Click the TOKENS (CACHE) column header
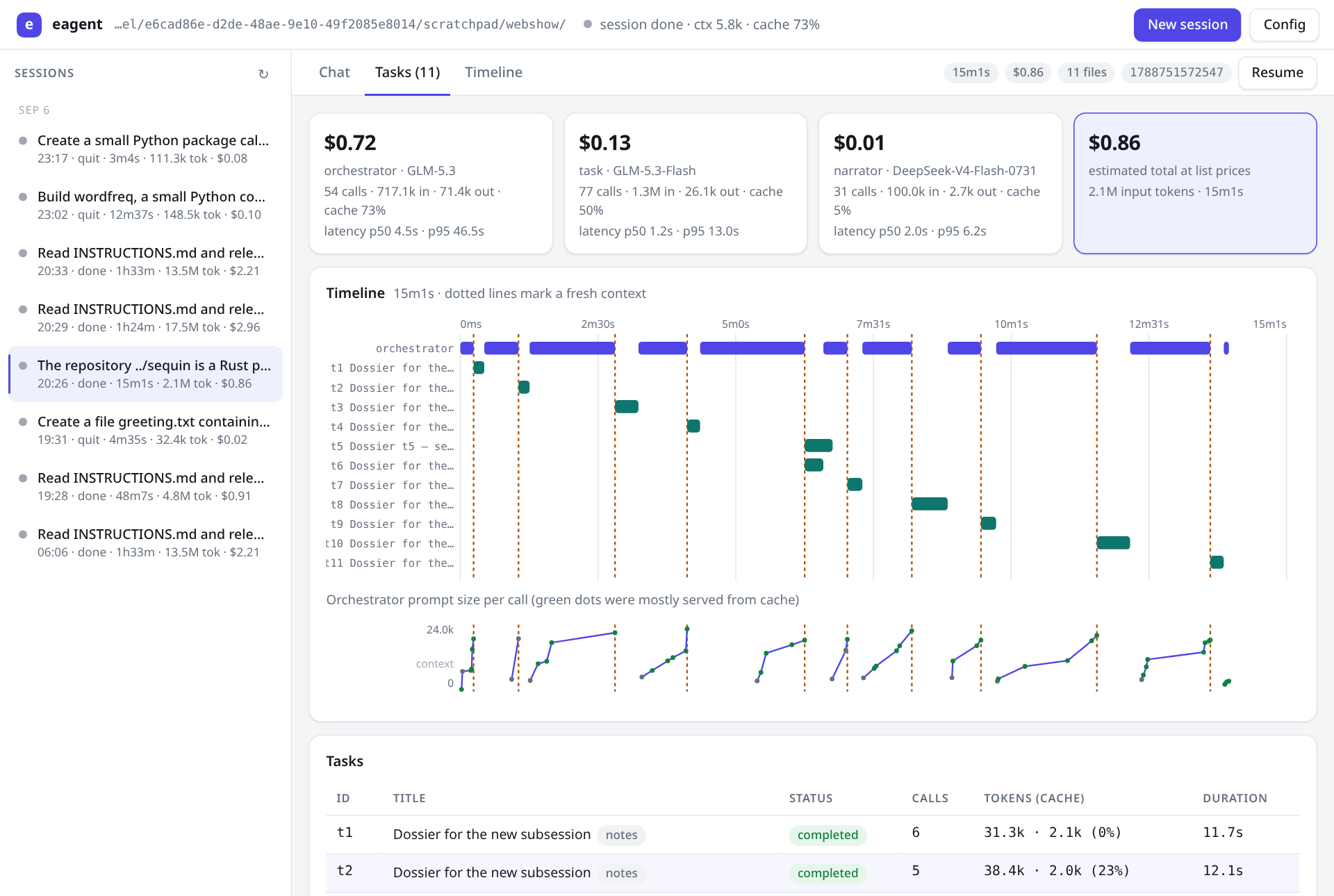 coord(1034,798)
